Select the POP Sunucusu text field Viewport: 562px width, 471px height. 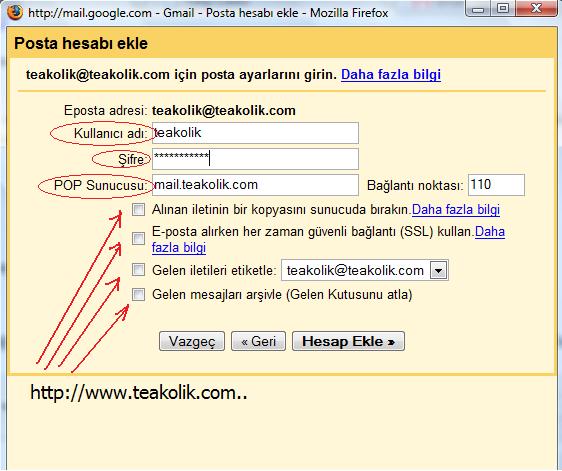coord(255,185)
